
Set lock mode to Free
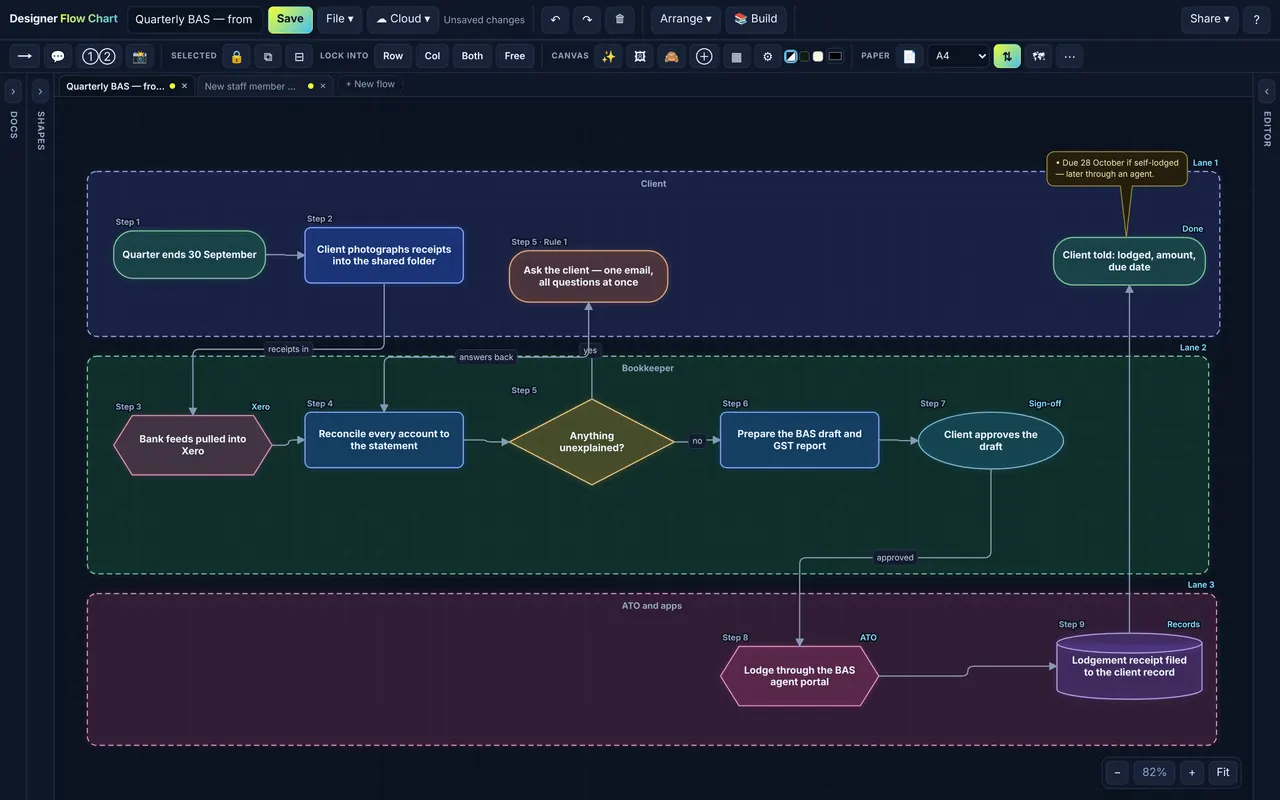(x=515, y=56)
